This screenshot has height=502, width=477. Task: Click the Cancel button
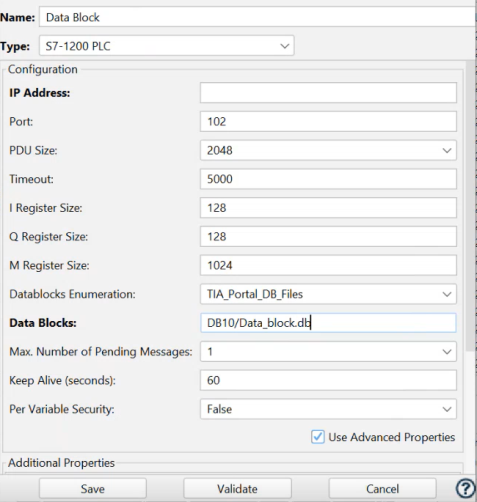pyautogui.click(x=382, y=489)
